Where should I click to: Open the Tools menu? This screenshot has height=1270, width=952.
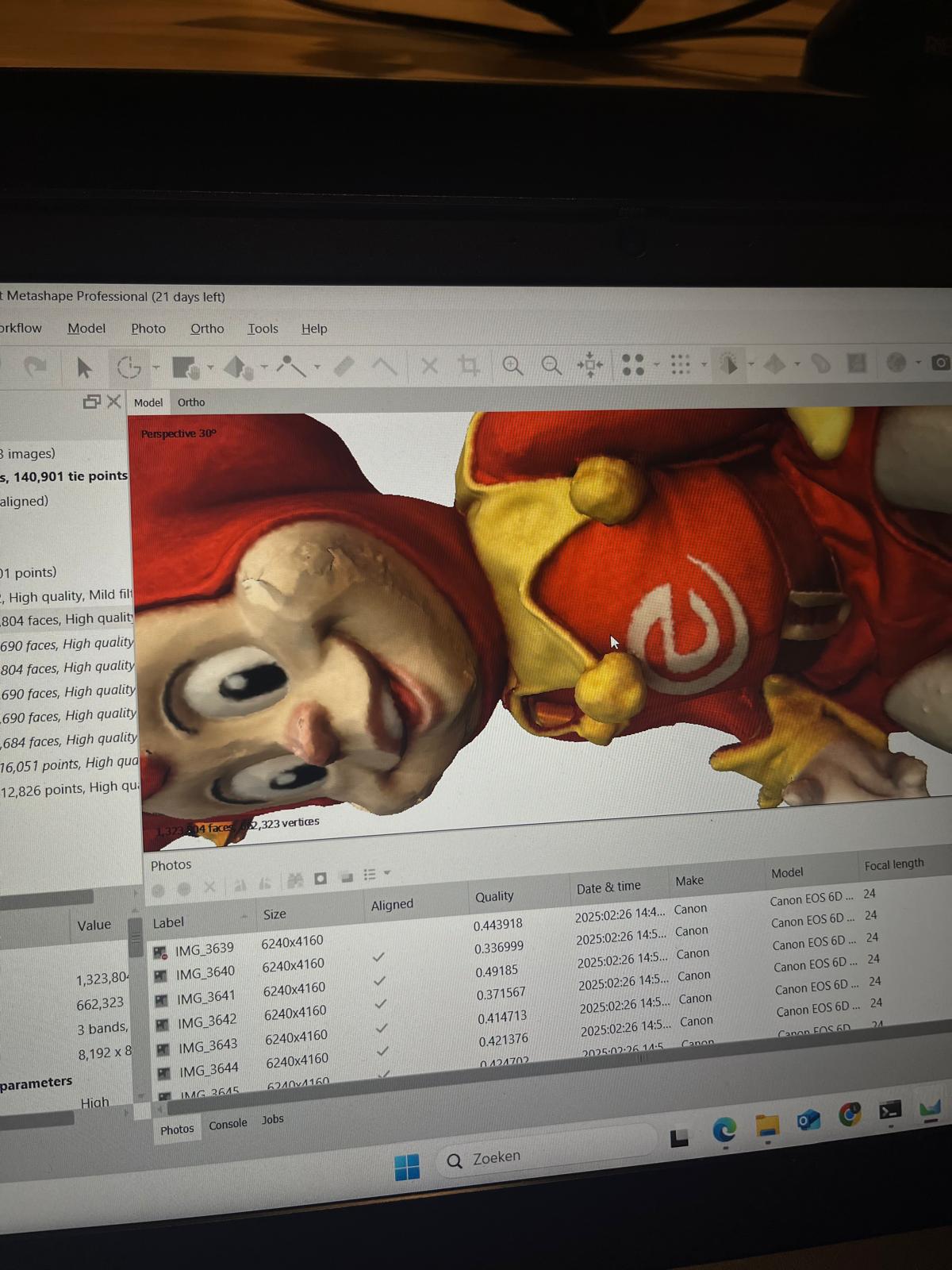click(x=263, y=329)
